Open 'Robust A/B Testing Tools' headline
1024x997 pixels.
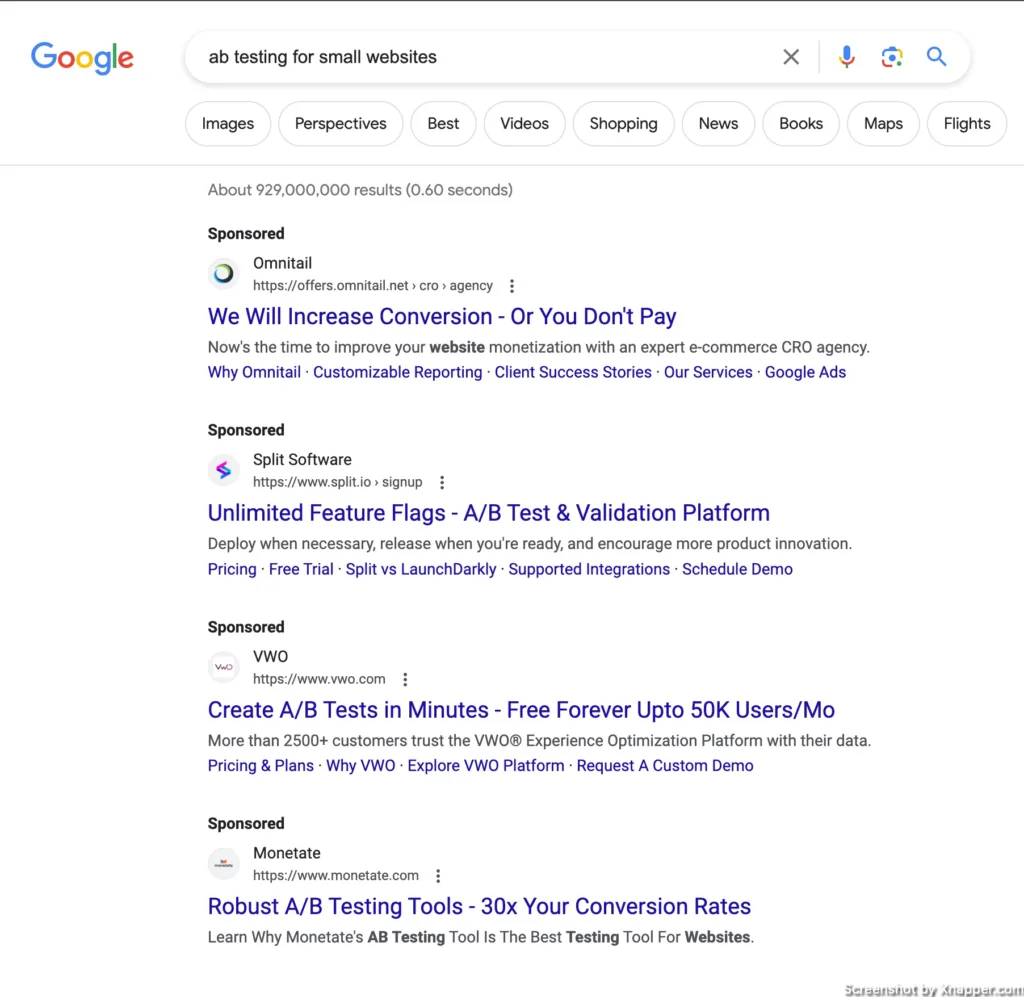(x=479, y=906)
